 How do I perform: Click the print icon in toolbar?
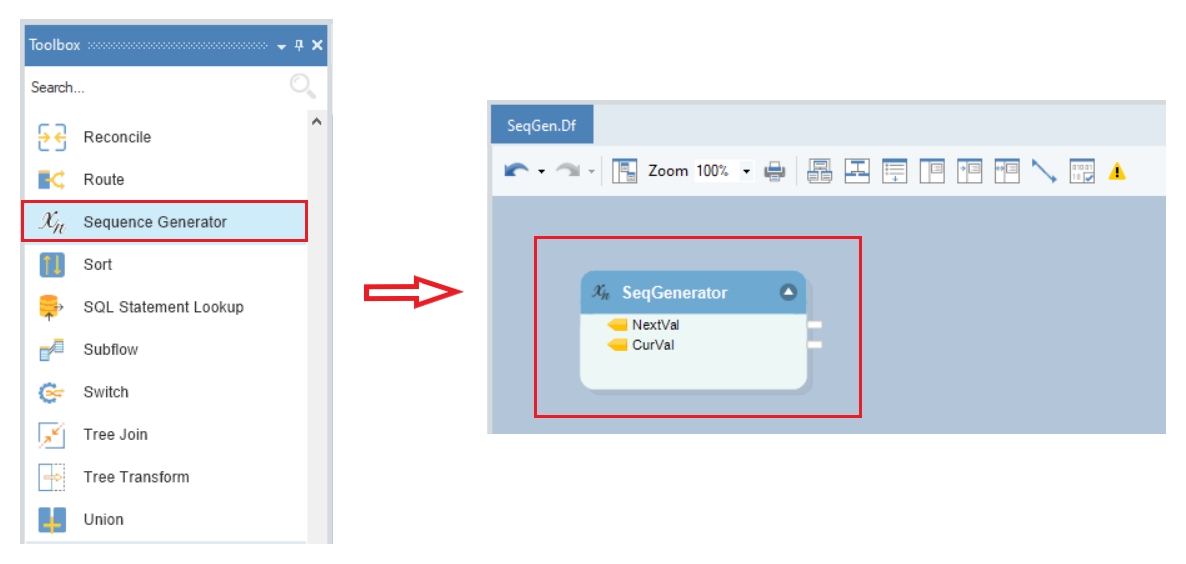click(x=775, y=172)
